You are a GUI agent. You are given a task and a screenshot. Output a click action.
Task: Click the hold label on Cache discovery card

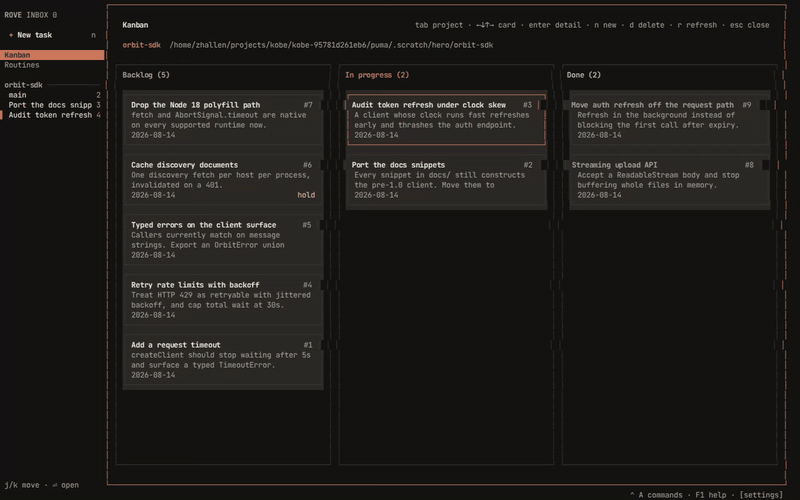coord(306,195)
